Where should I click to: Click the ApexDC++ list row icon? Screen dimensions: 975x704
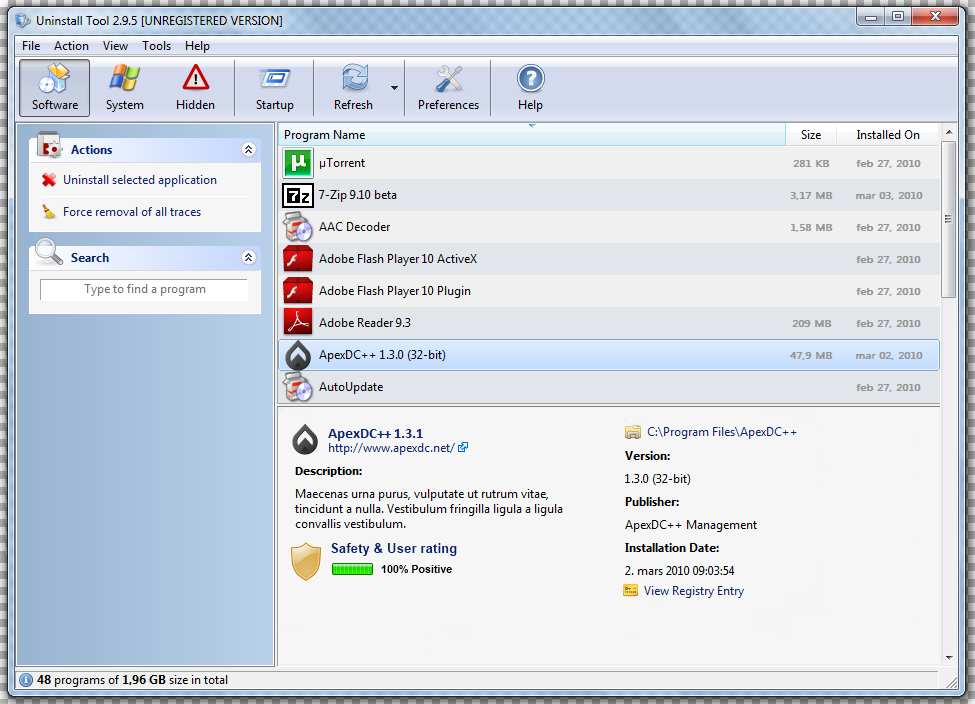(298, 355)
